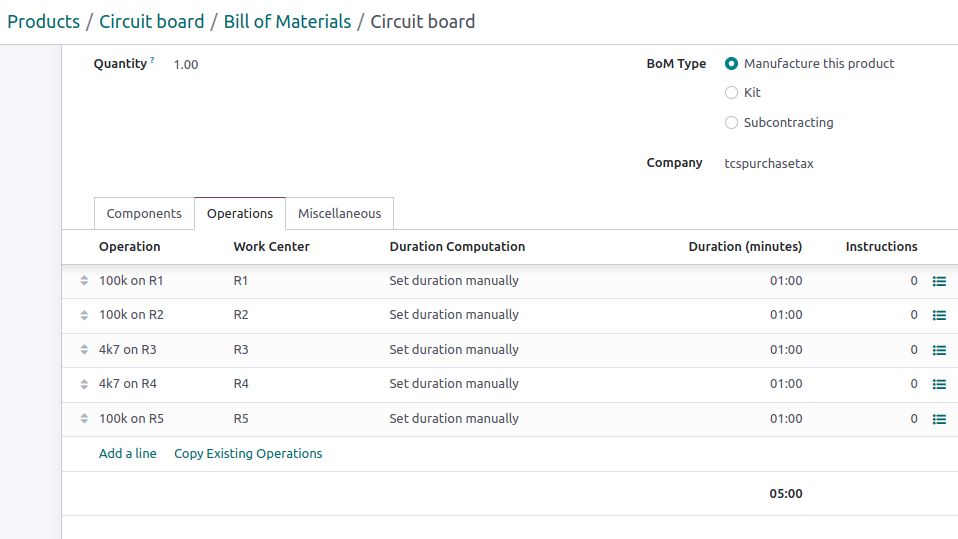Edit the Quantity field value 1.00

pos(186,65)
